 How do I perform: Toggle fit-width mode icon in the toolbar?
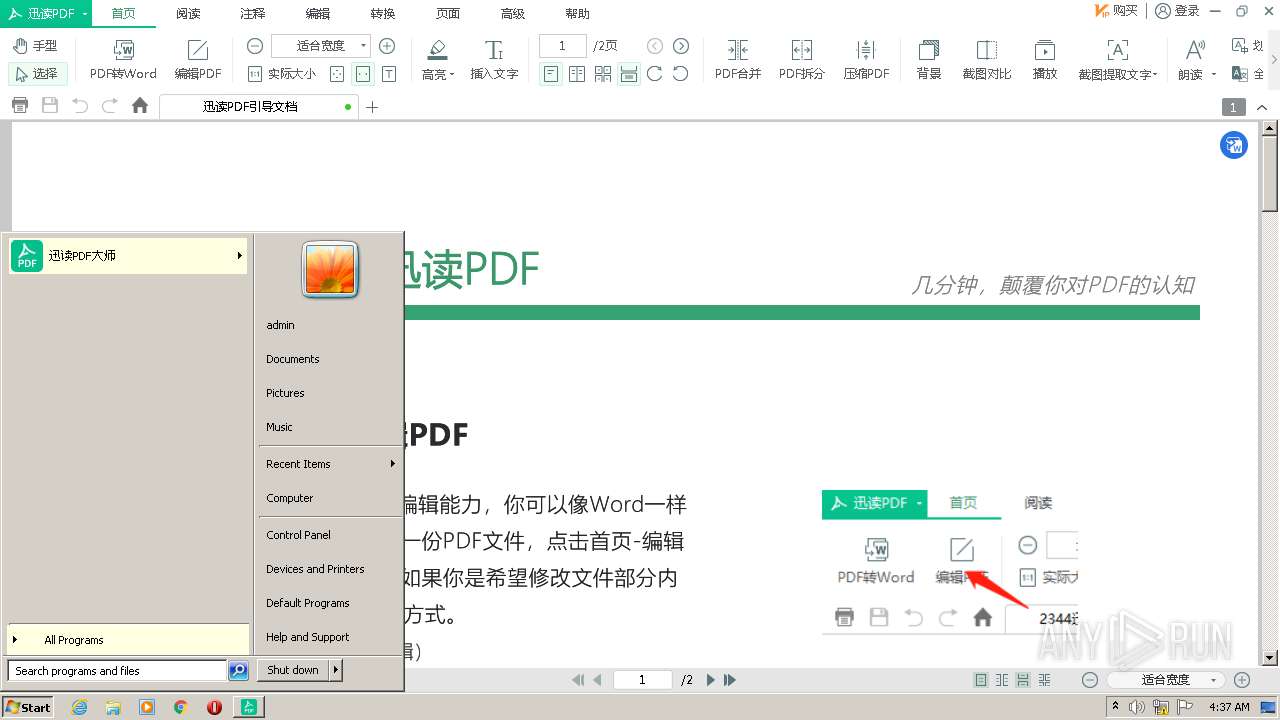363,74
